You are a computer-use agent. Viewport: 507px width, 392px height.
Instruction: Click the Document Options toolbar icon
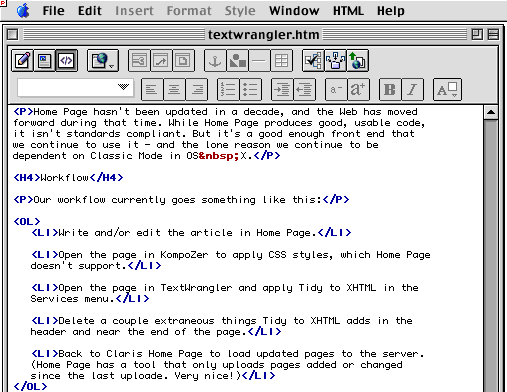(183, 60)
